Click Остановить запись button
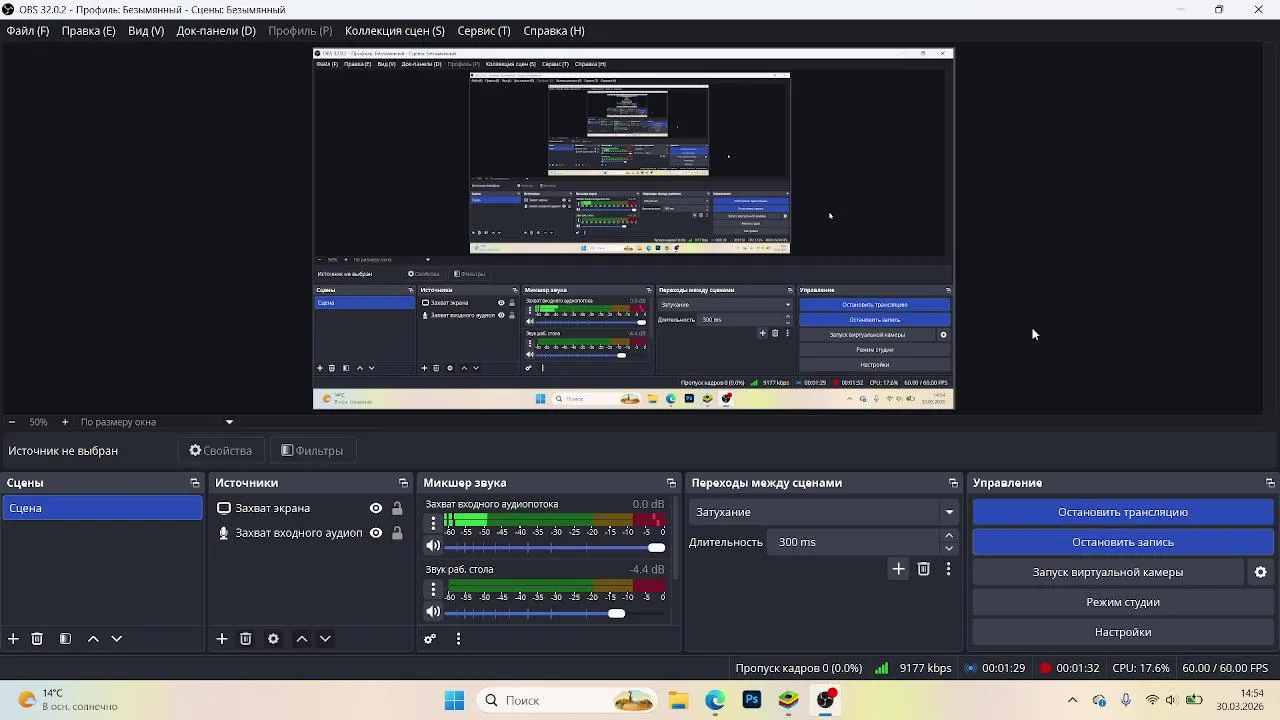The height and width of the screenshot is (720, 1280). (1123, 542)
